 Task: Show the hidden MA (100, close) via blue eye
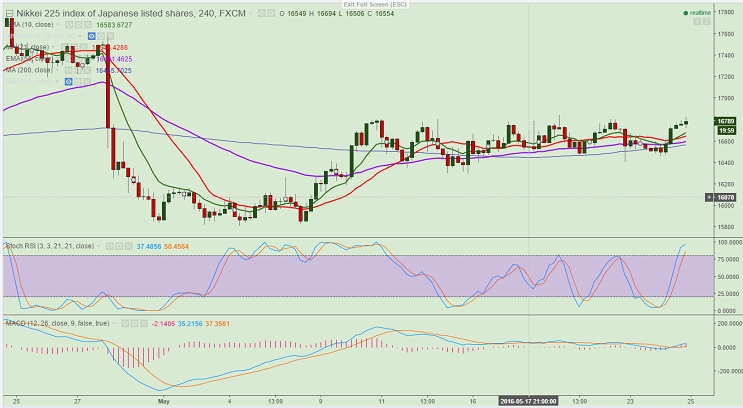click(69, 82)
